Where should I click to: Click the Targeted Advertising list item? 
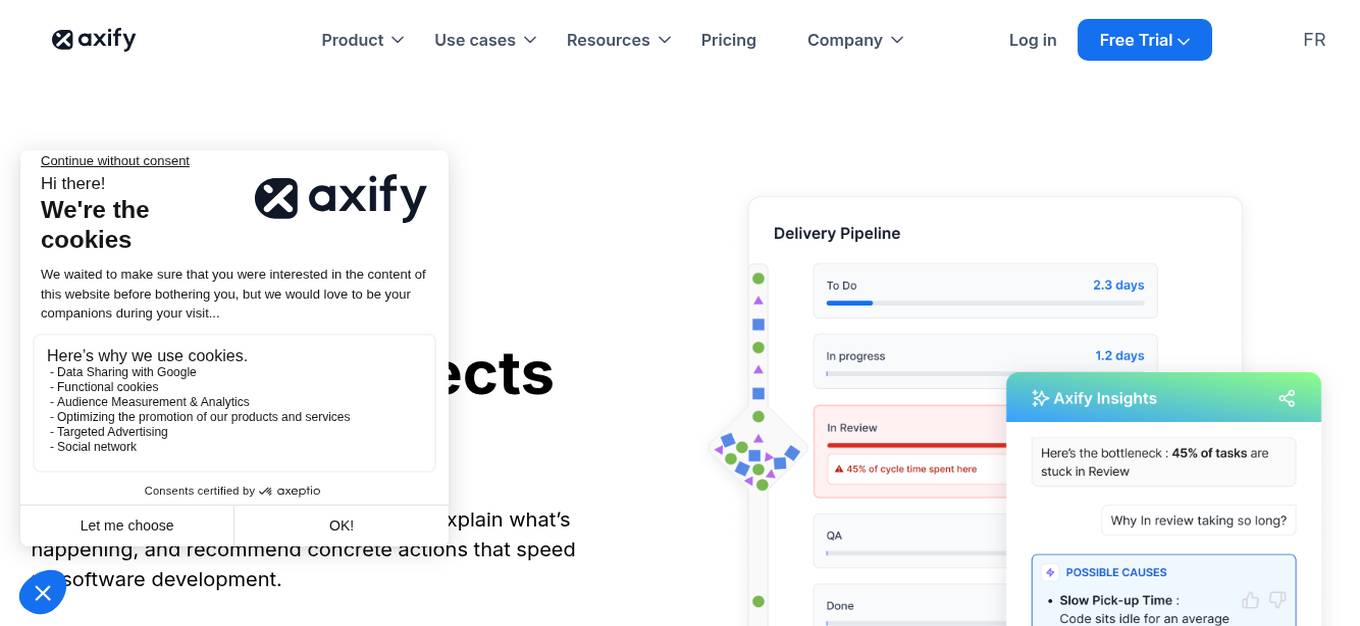tap(110, 431)
